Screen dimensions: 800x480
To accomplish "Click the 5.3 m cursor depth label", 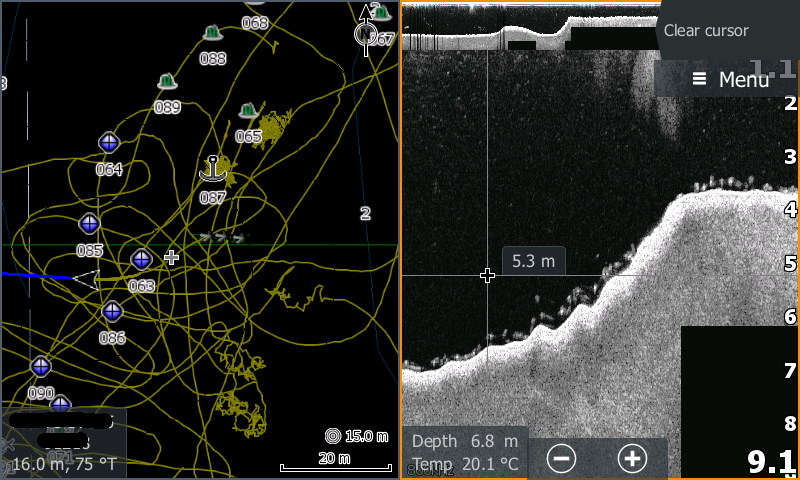I will click(x=533, y=261).
